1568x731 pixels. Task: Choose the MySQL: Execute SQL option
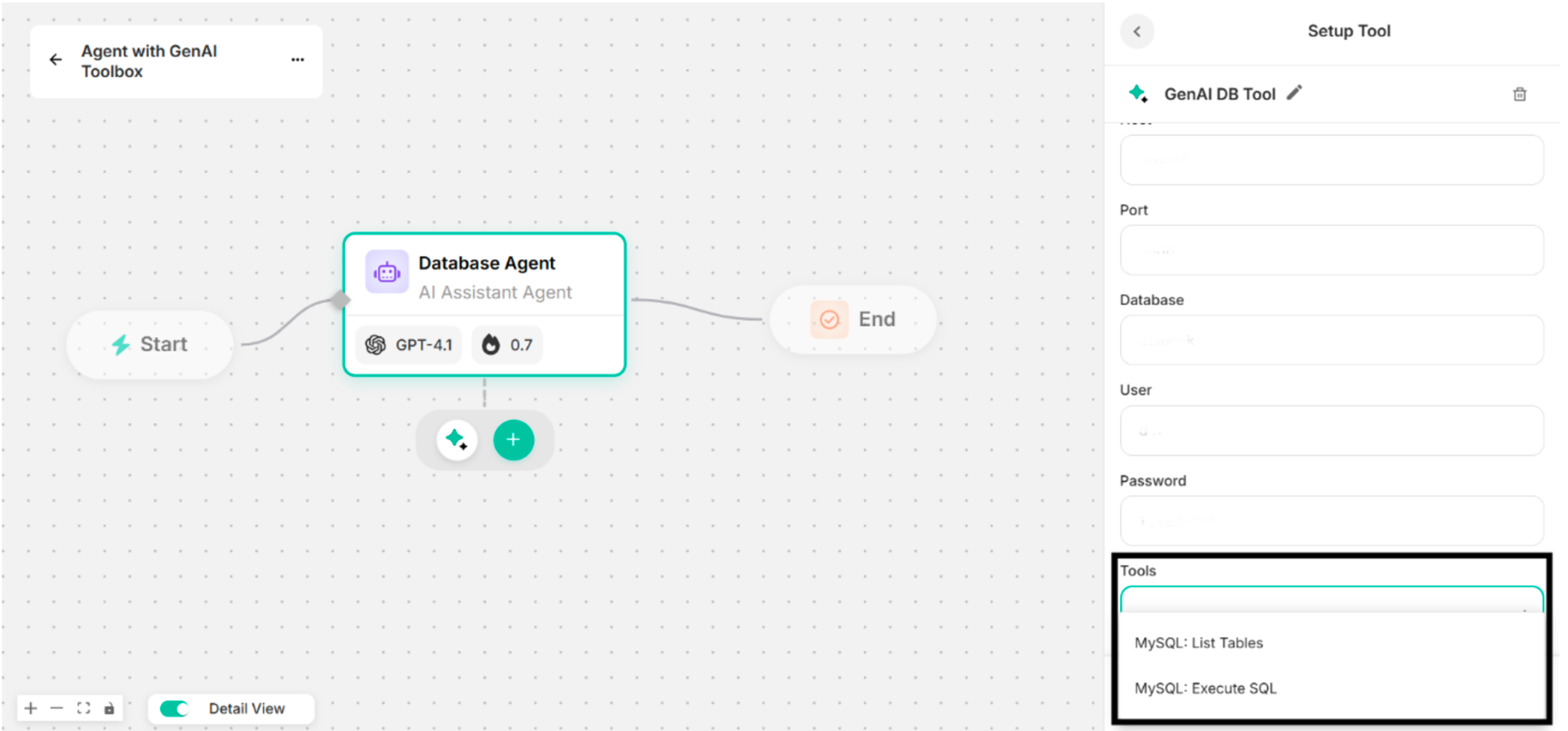pos(1332,688)
